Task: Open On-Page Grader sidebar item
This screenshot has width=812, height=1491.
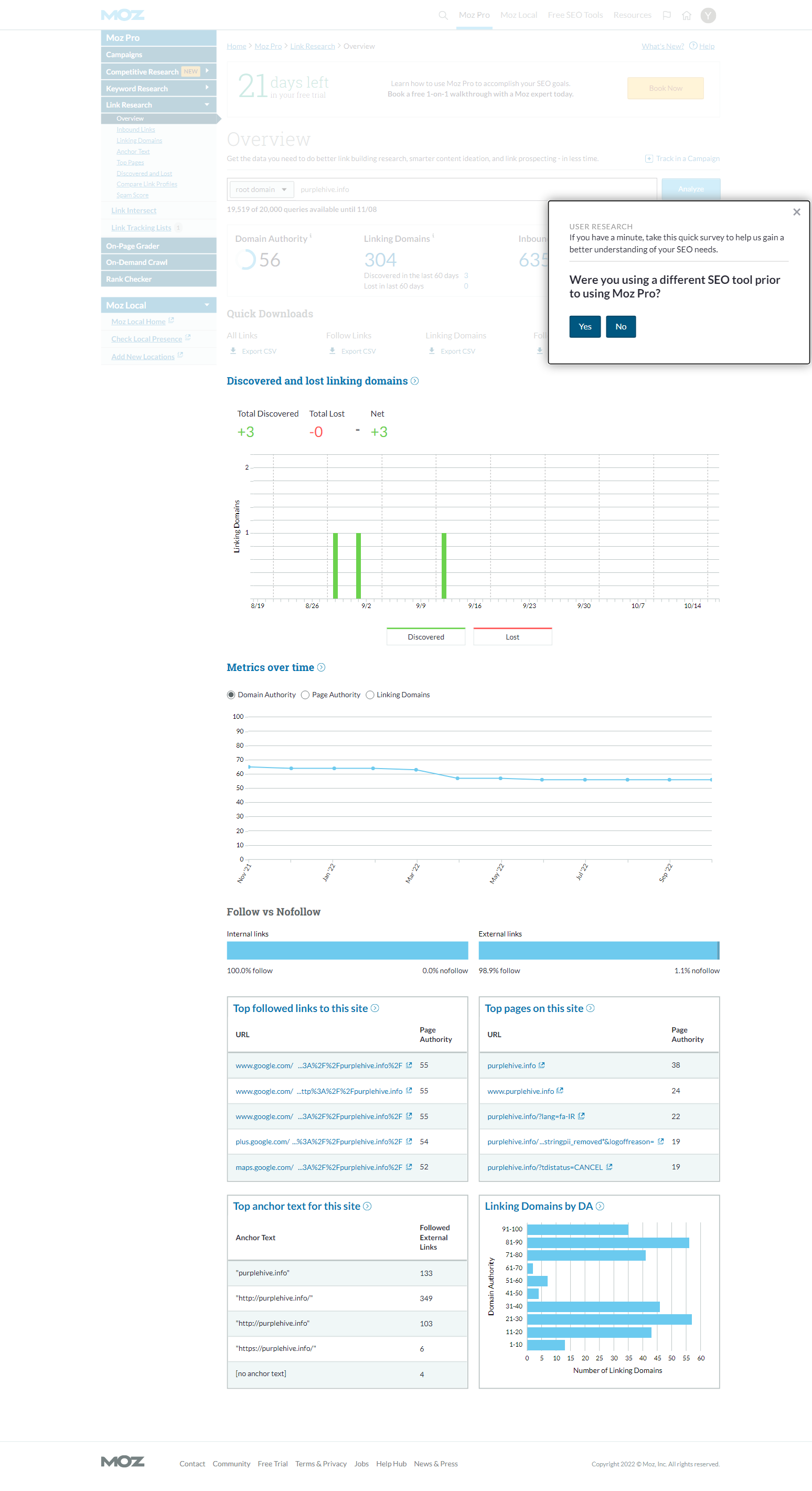Action: [x=158, y=246]
